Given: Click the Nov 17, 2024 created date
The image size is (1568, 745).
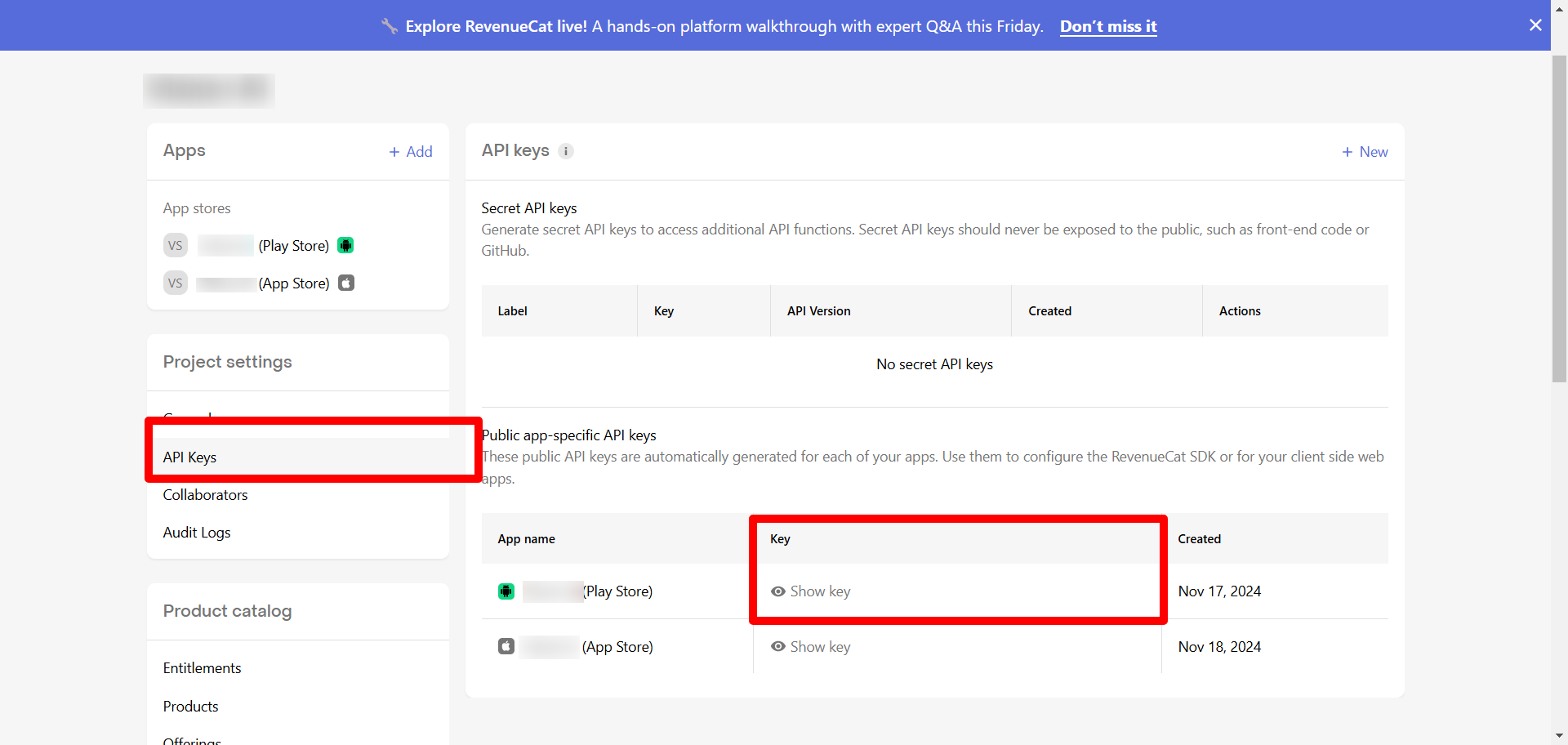Looking at the screenshot, I should click(1219, 591).
